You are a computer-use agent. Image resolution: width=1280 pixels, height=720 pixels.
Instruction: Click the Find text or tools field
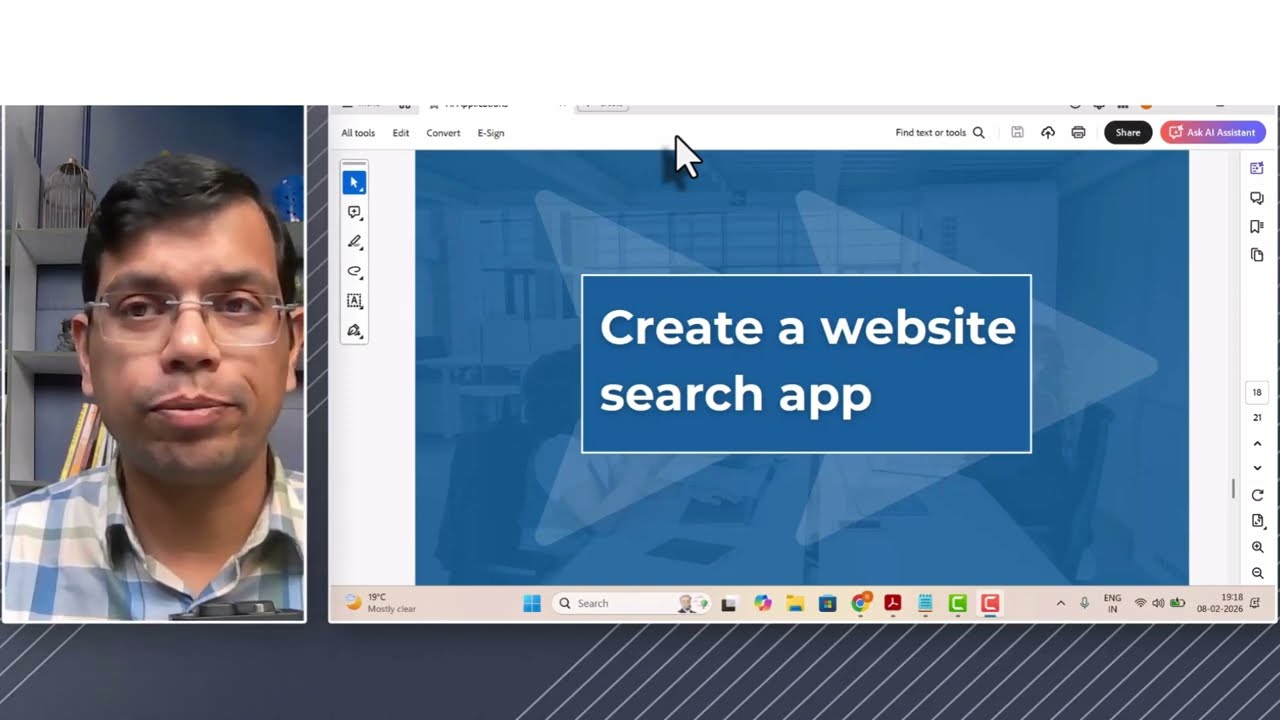(931, 132)
